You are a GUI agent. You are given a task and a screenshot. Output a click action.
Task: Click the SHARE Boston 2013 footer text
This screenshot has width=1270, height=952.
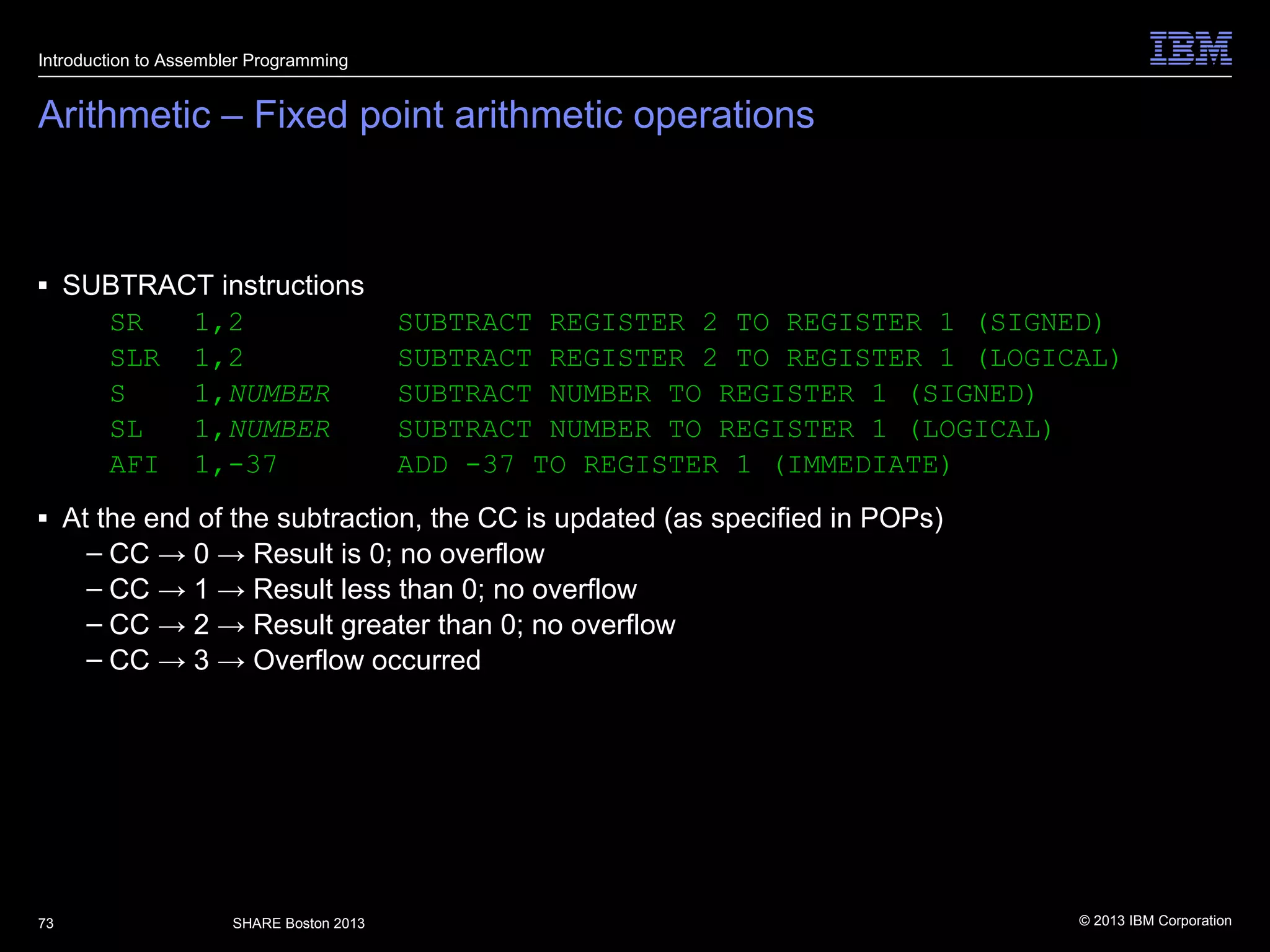pyautogui.click(x=298, y=923)
